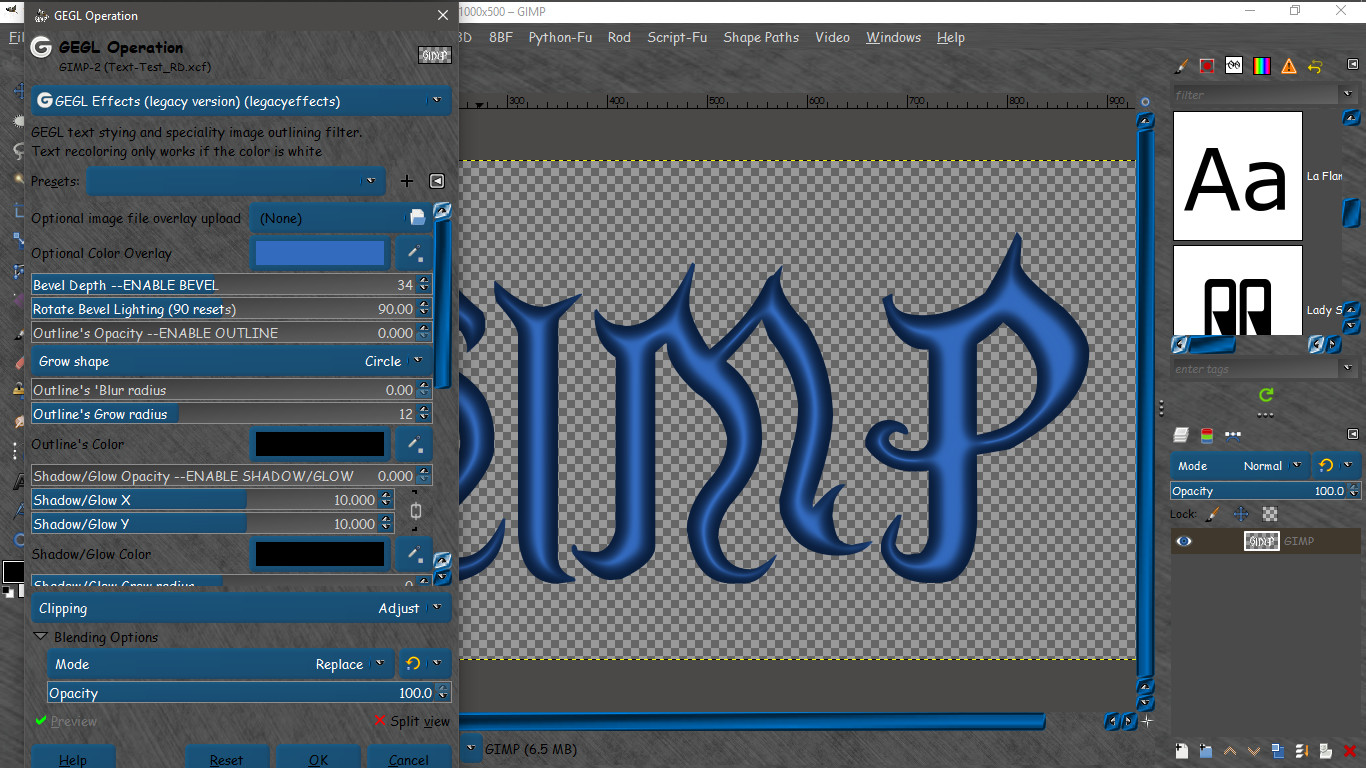Screen dimensions: 1366x768
Task: Open the Shape Paths menu
Action: (761, 37)
